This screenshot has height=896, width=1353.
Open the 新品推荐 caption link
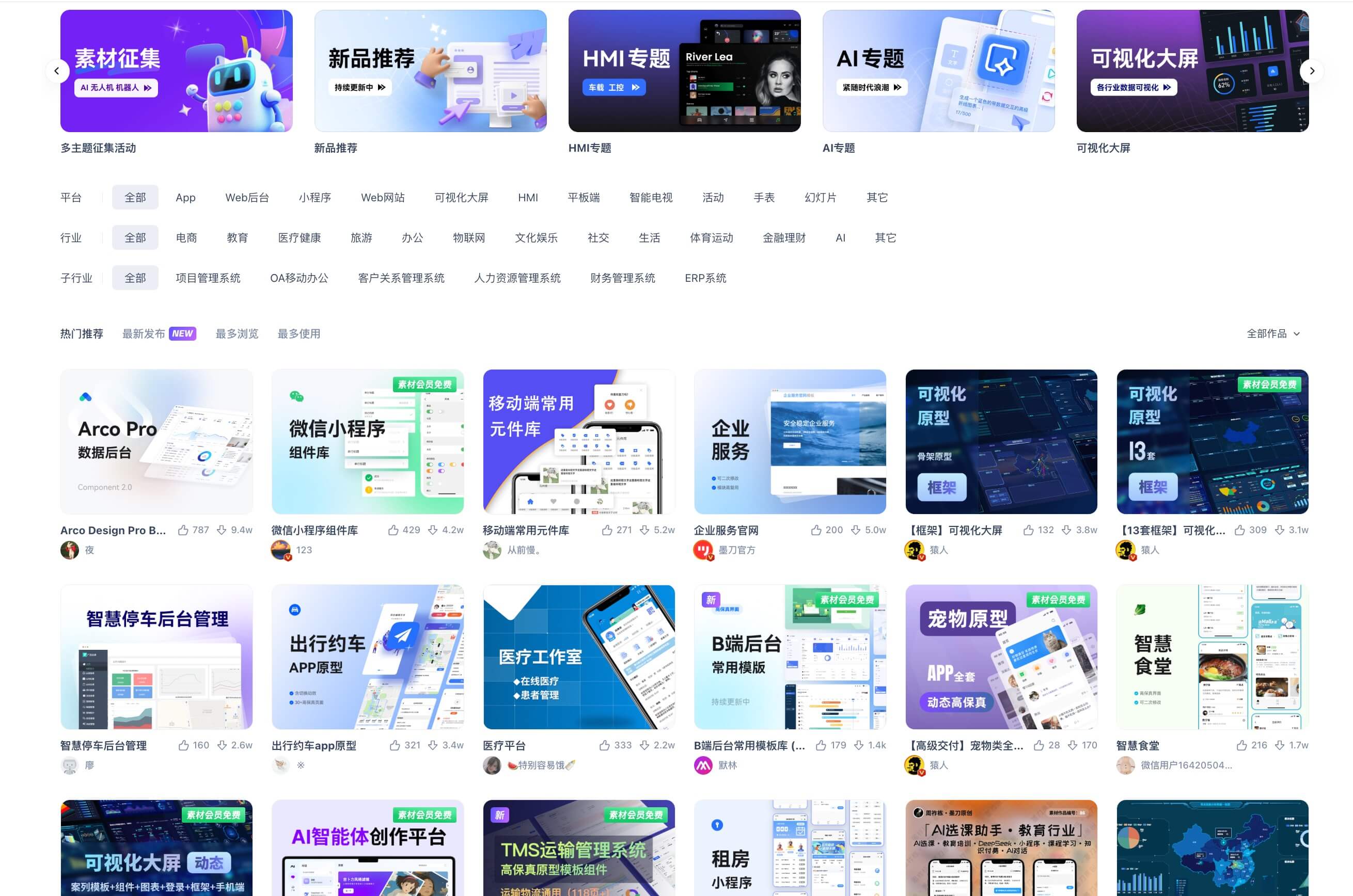336,148
